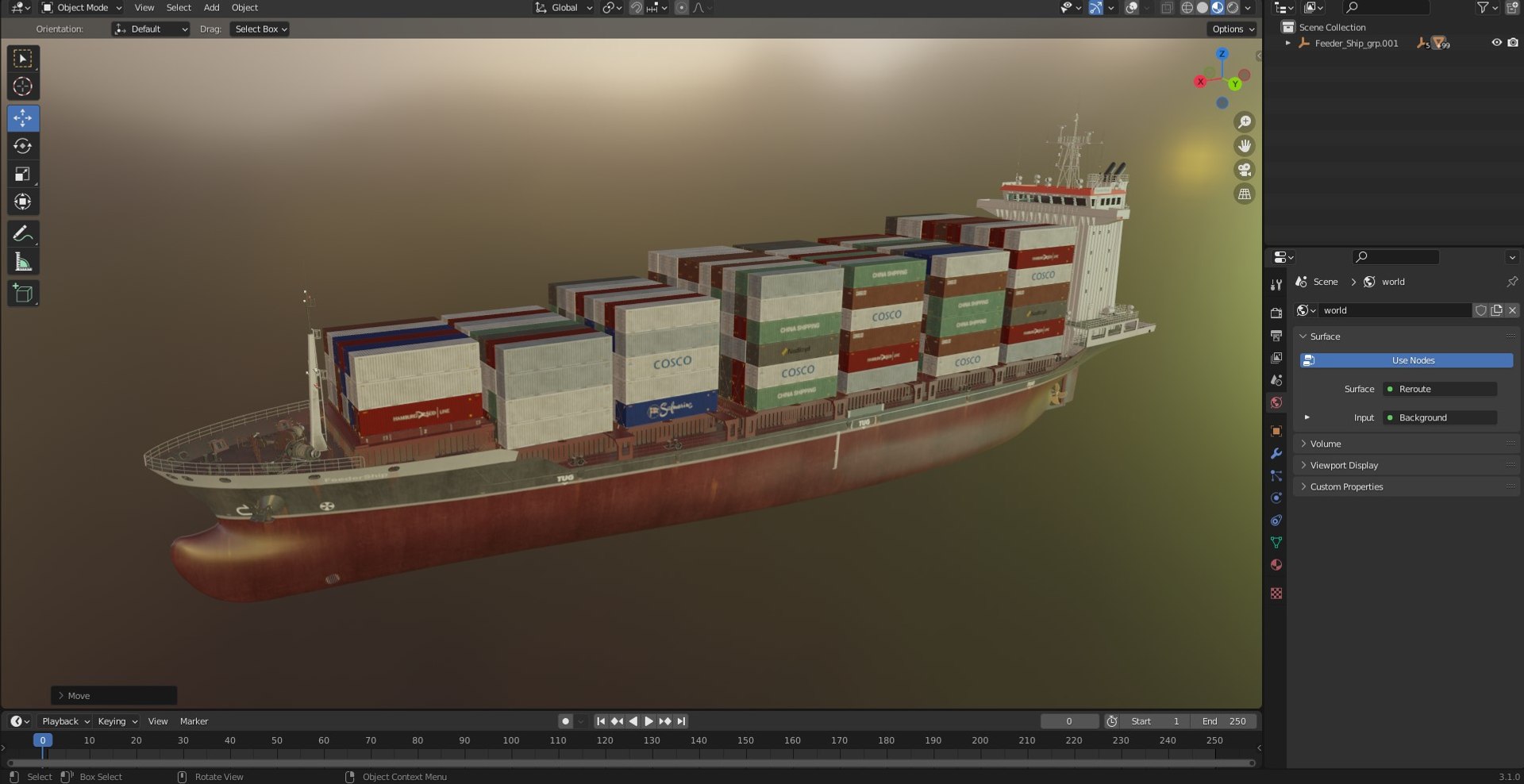1524x784 pixels.
Task: Toggle proportional editing in header
Action: tap(681, 8)
